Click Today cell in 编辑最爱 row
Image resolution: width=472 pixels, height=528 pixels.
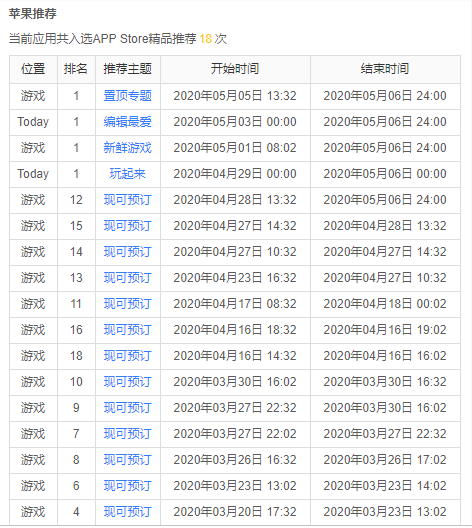tap(33, 122)
